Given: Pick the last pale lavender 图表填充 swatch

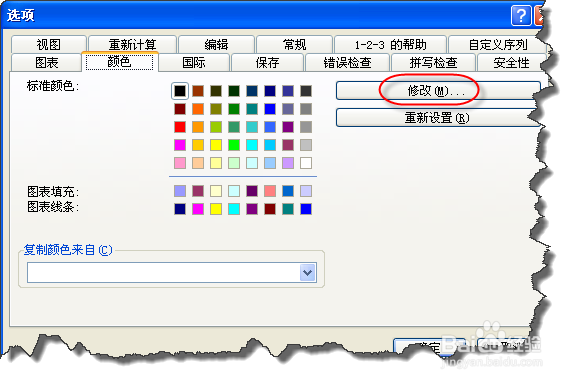Looking at the screenshot, I should coord(306,191).
